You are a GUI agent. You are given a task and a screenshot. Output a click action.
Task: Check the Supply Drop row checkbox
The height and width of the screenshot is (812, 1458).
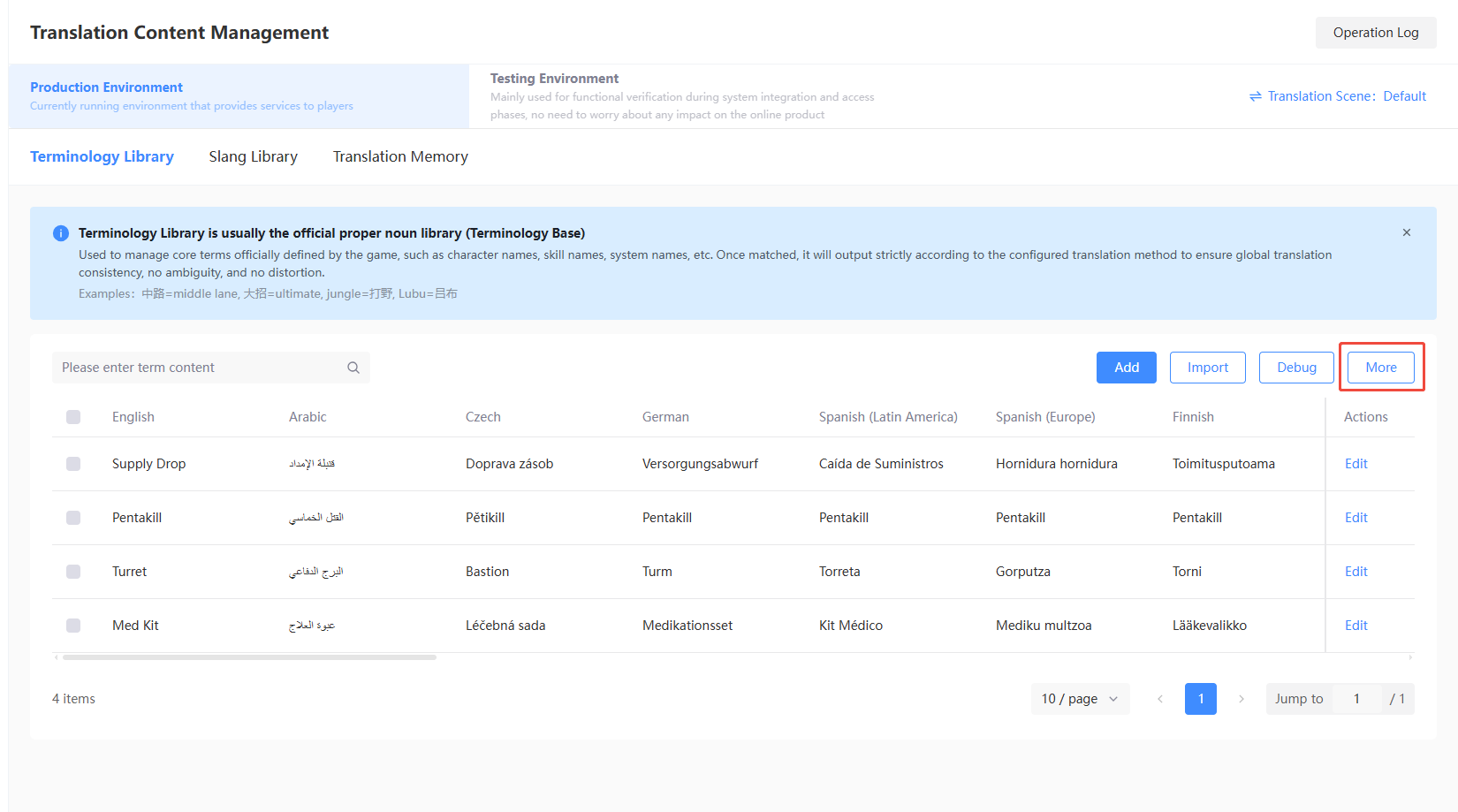73,464
